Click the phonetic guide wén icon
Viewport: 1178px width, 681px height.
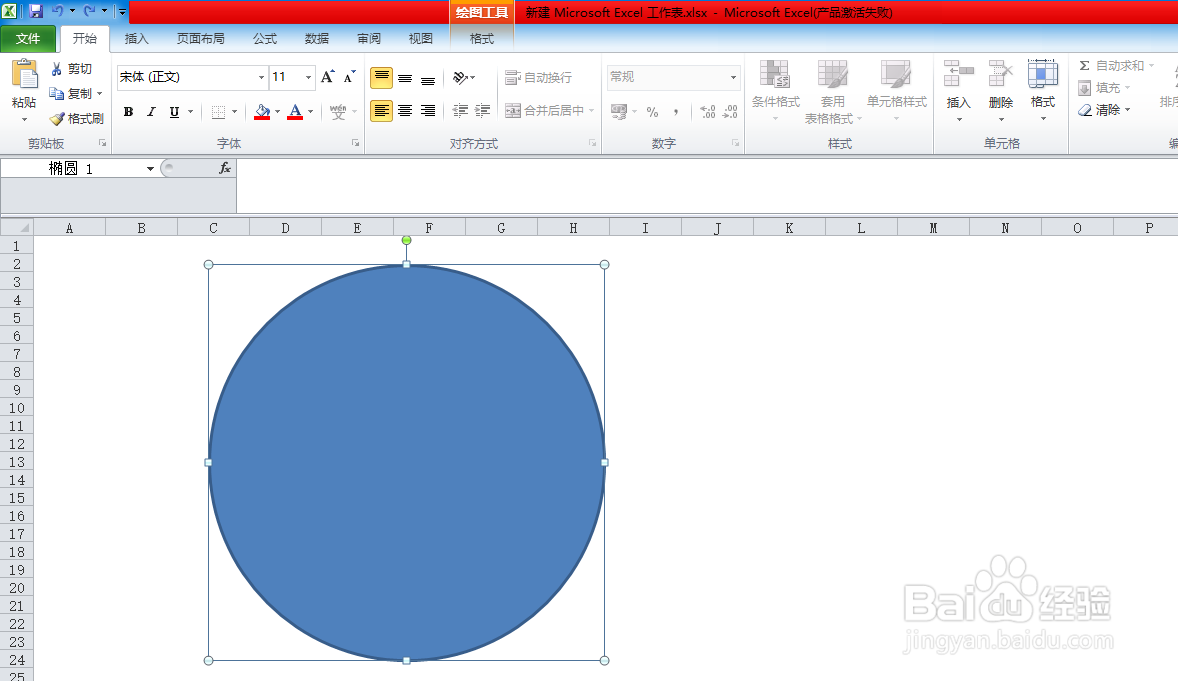pyautogui.click(x=338, y=112)
